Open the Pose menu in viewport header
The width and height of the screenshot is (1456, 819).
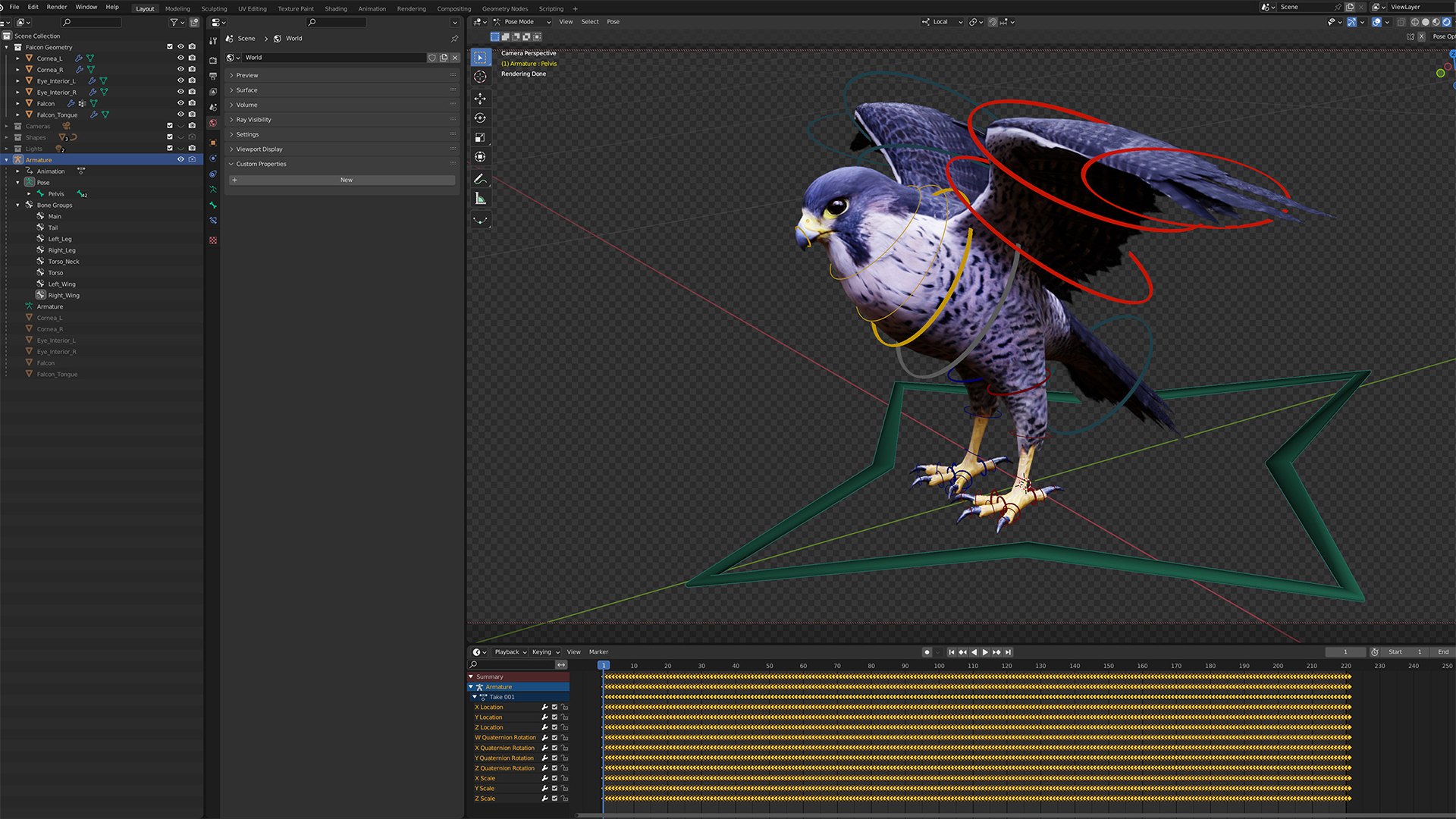click(613, 22)
